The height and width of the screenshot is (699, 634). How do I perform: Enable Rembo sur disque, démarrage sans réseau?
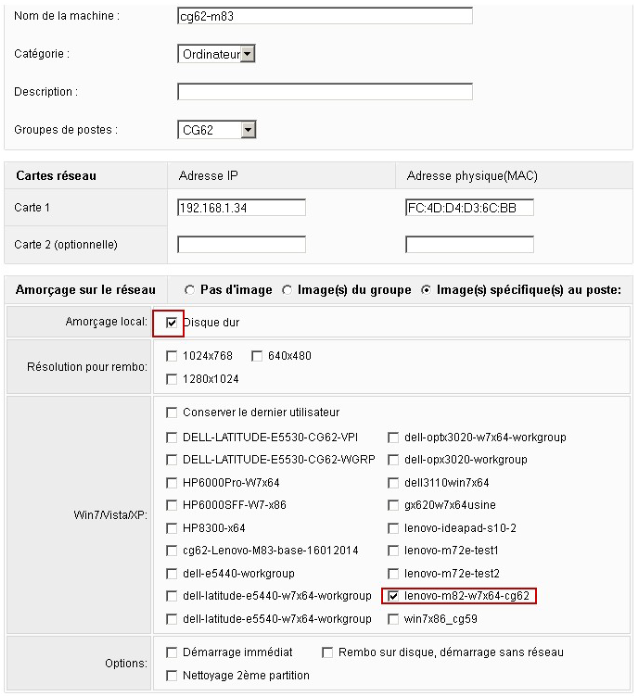click(327, 652)
